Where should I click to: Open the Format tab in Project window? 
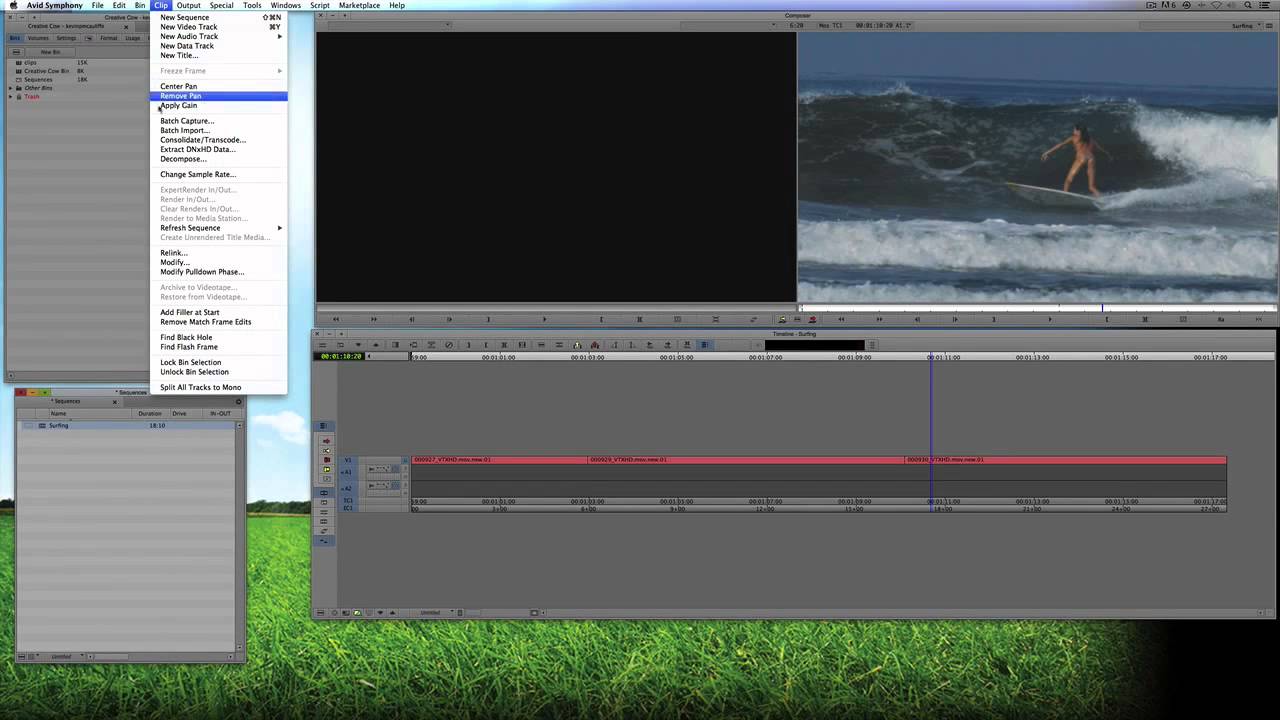point(108,38)
